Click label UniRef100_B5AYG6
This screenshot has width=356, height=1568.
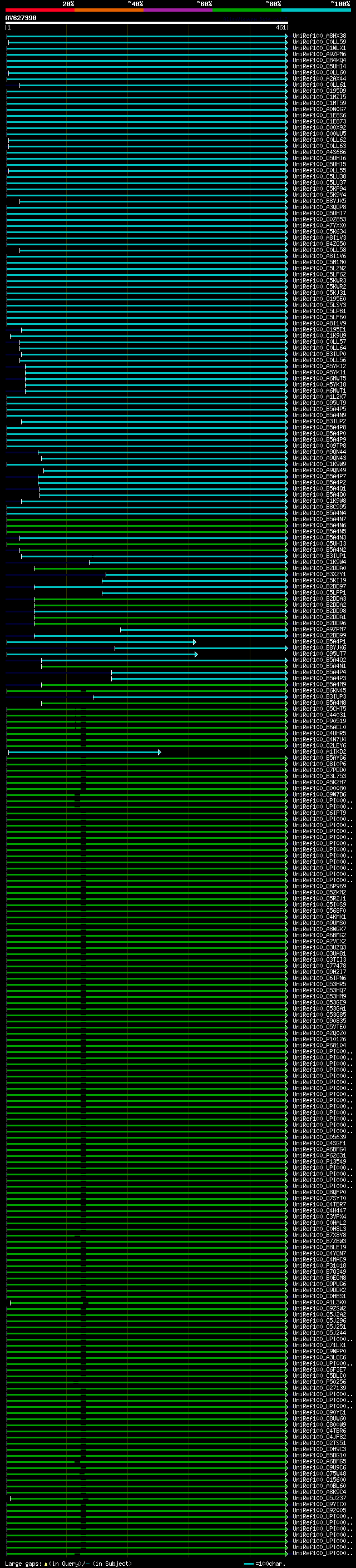(319, 759)
